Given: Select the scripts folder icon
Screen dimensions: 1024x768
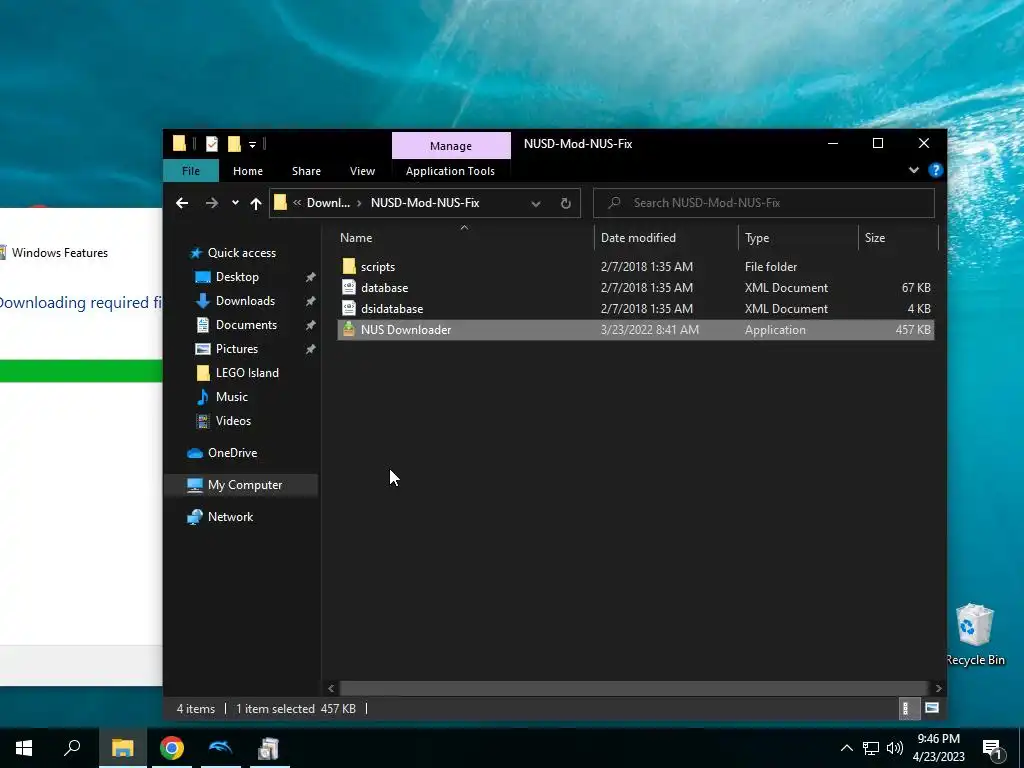Looking at the screenshot, I should (349, 266).
